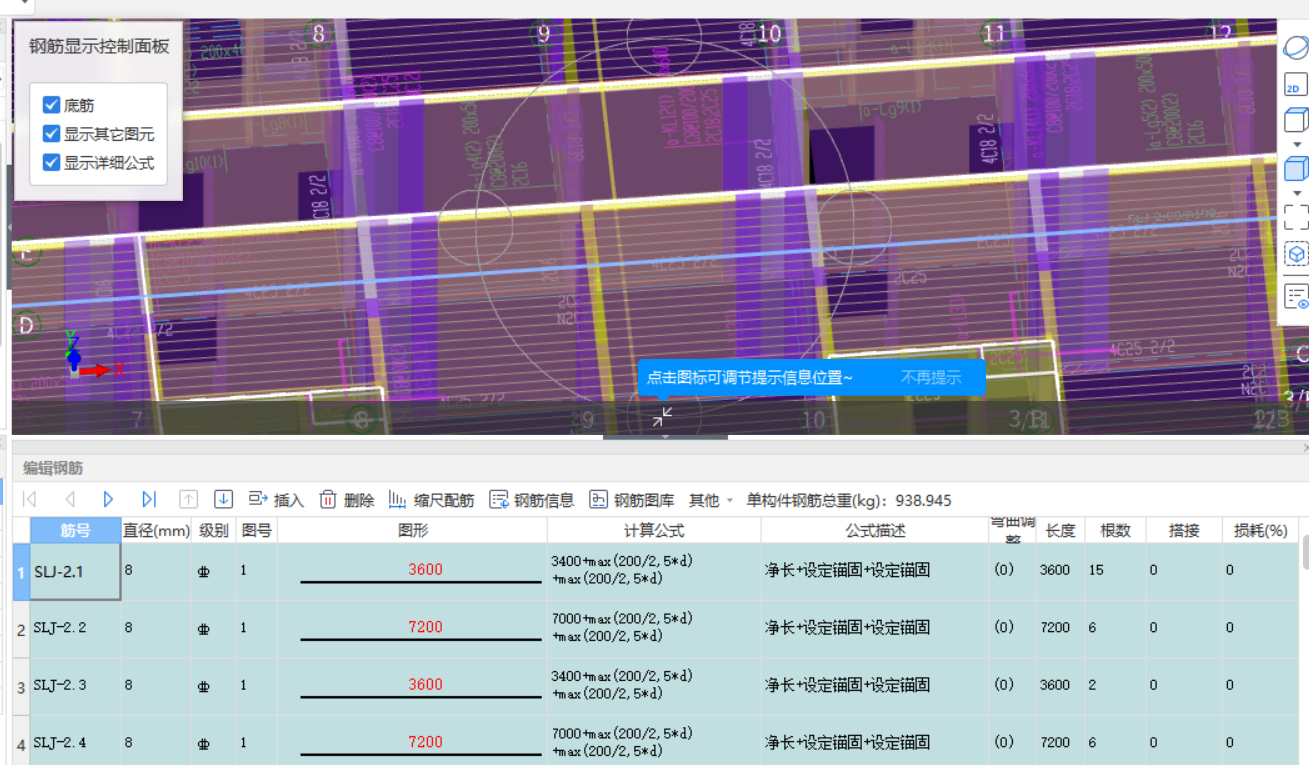Expand the wireframe cube view dropdown arrow
The height and width of the screenshot is (765, 1309).
coord(1297,145)
